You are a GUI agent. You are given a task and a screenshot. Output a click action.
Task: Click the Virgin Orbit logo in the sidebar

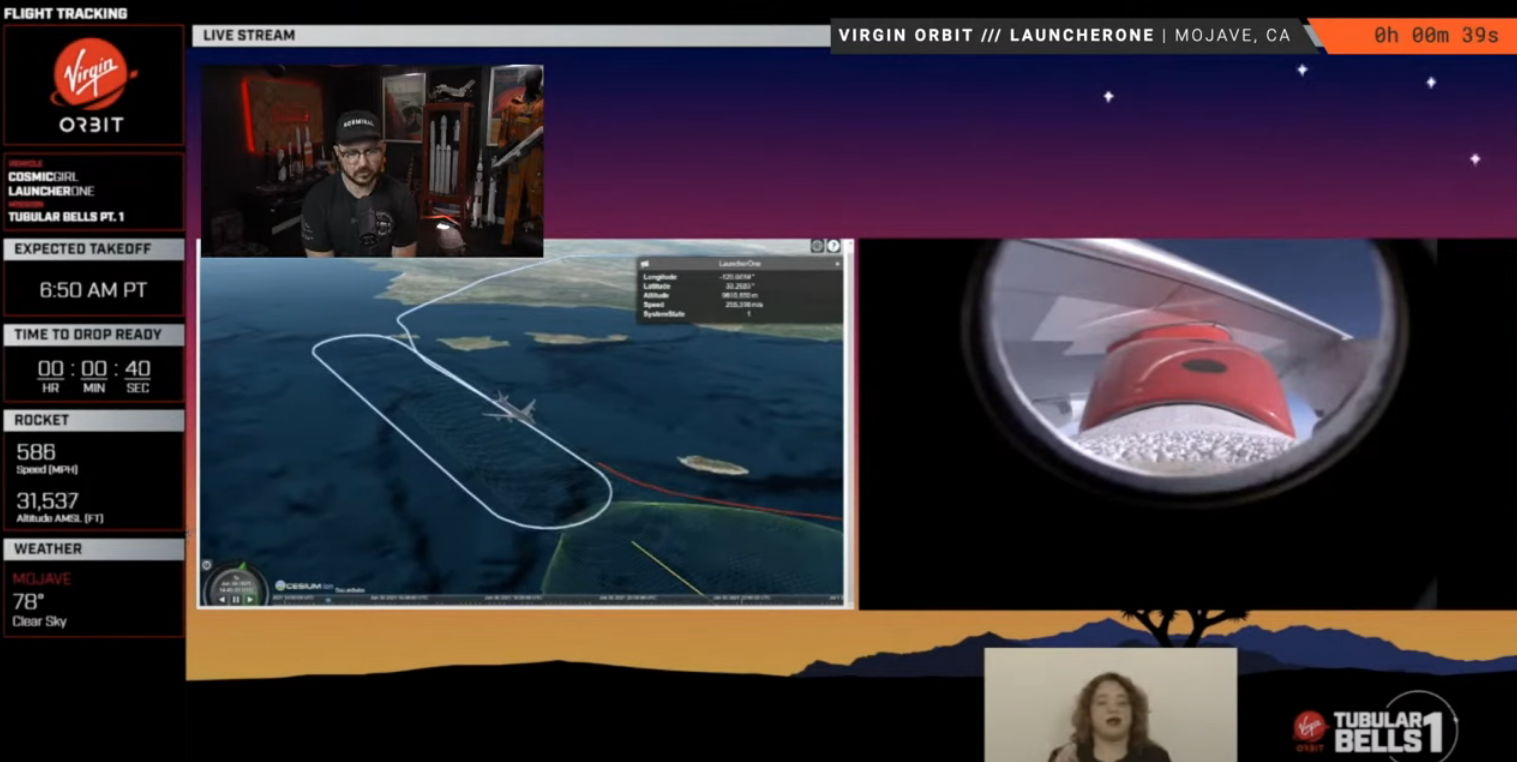pos(93,85)
